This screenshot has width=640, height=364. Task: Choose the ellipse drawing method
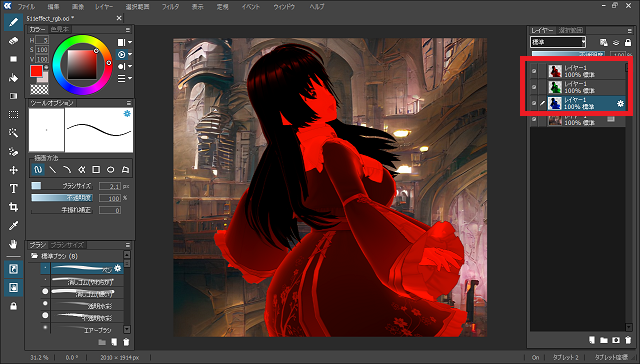click(x=111, y=170)
